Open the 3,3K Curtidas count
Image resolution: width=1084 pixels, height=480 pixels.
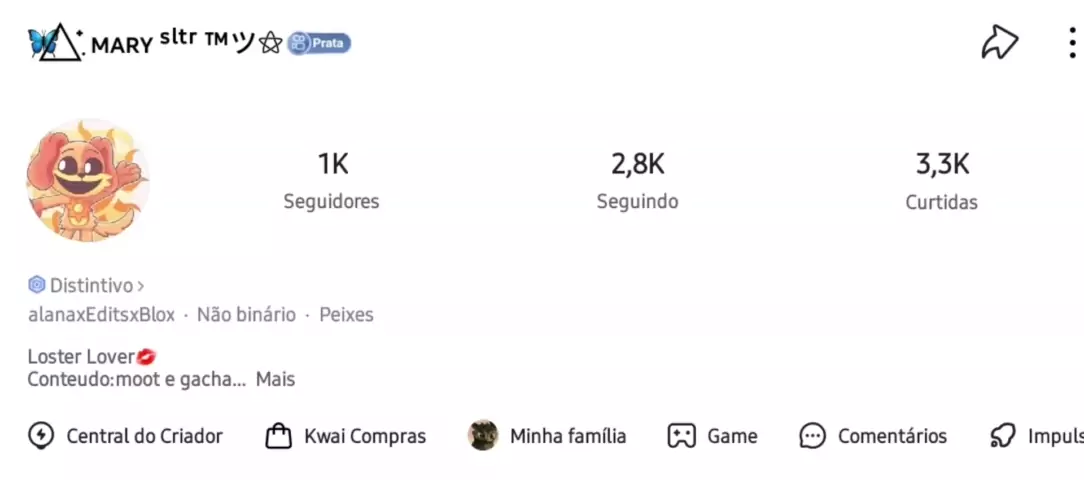coord(942,180)
